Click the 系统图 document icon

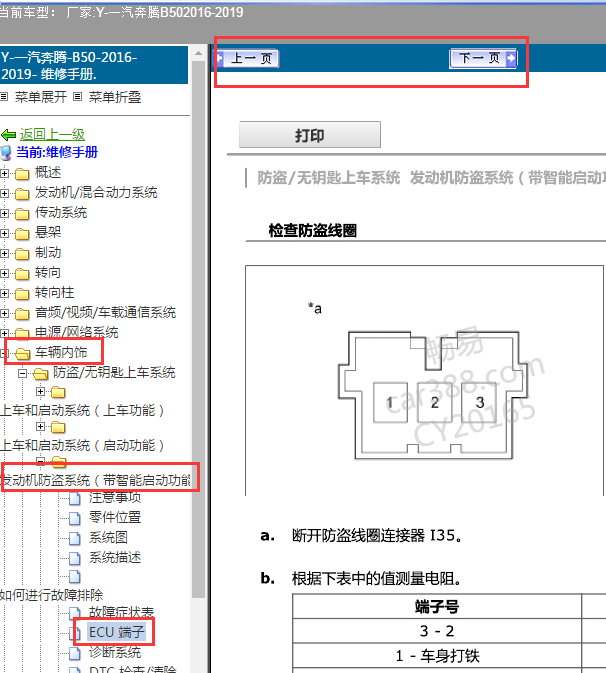pos(75,538)
